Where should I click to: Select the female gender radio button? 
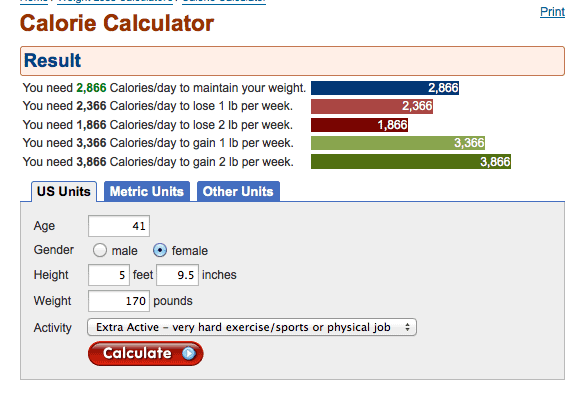[x=160, y=250]
